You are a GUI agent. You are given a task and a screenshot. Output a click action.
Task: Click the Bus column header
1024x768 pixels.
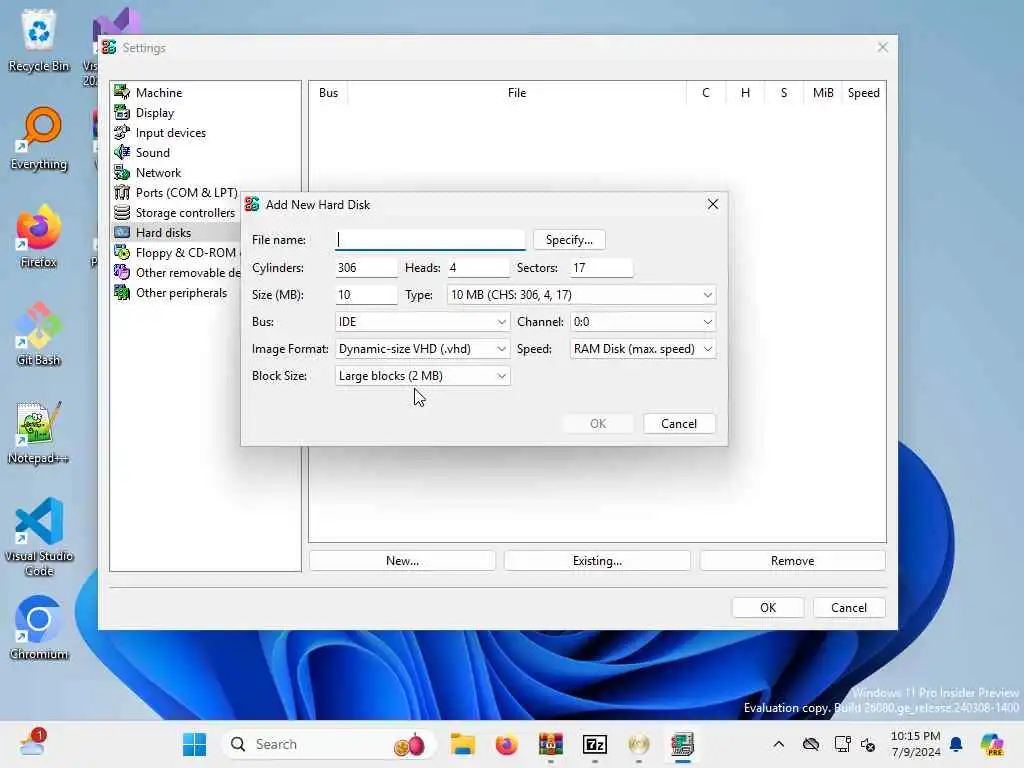pyautogui.click(x=328, y=93)
